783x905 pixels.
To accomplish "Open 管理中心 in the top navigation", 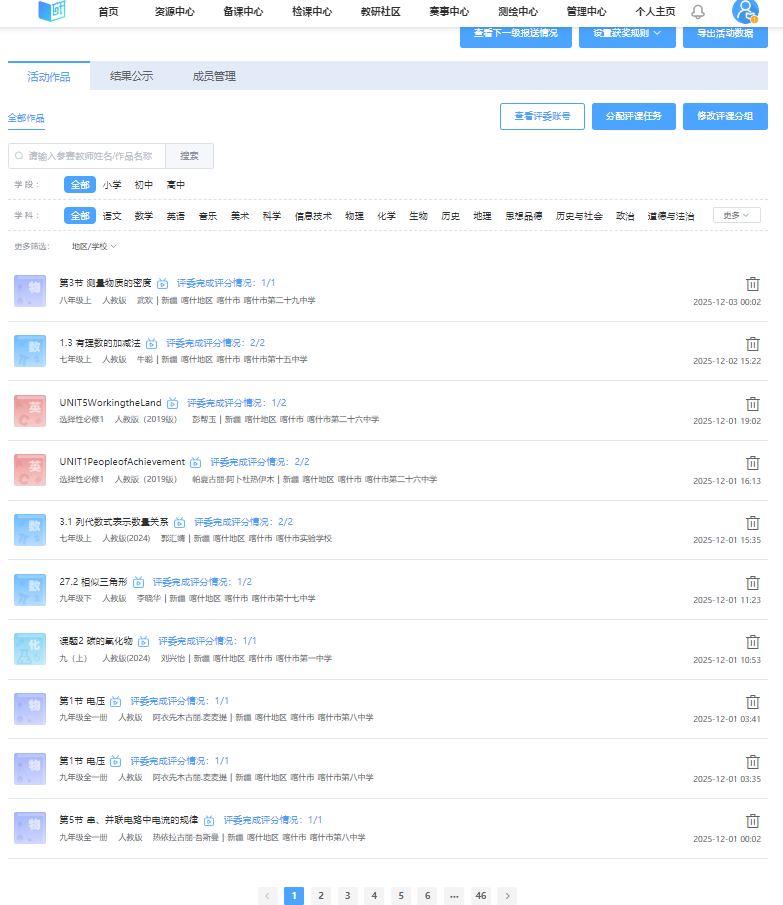I will tap(587, 12).
